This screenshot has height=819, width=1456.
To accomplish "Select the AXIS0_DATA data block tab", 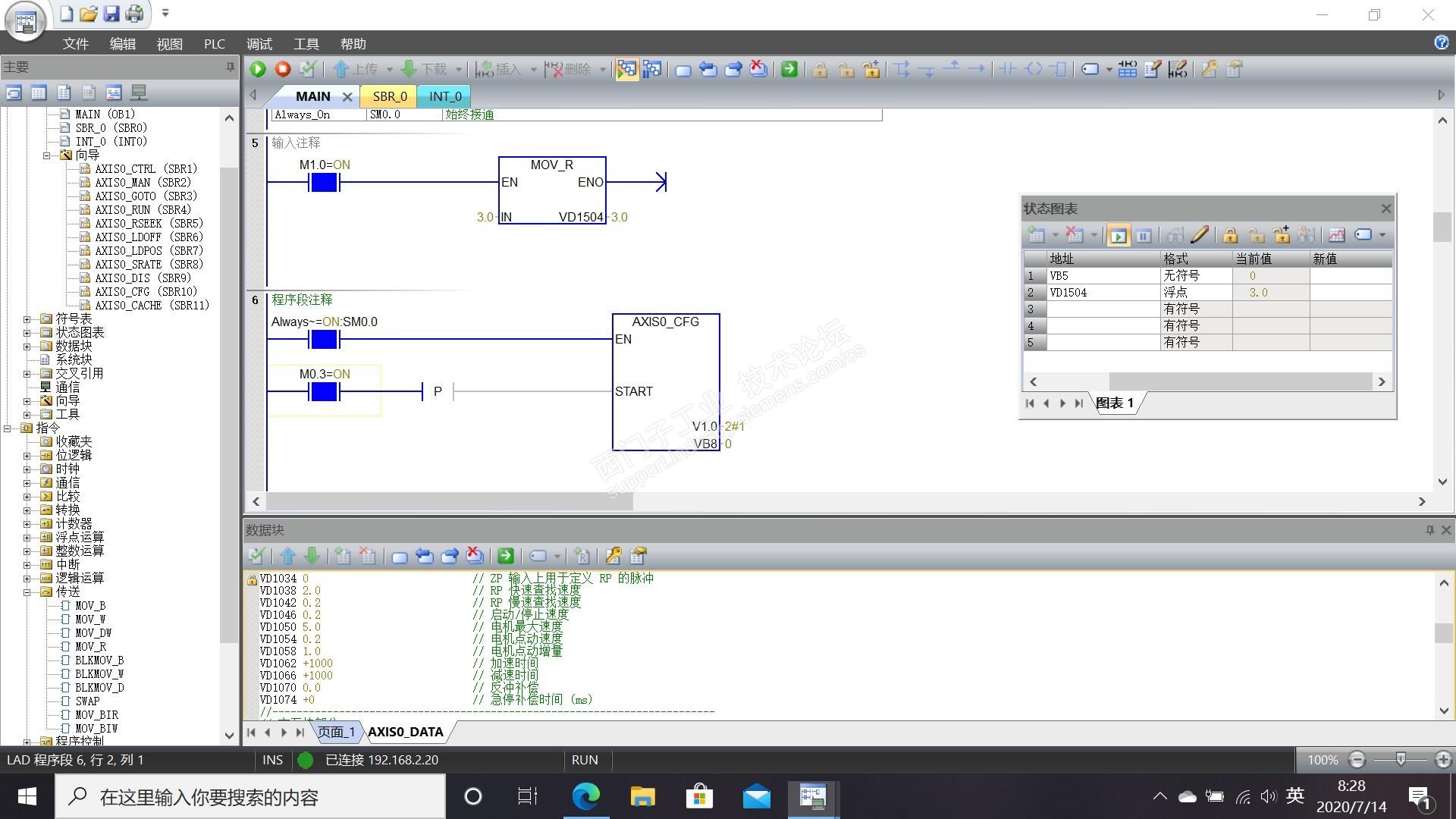I will coord(405,732).
